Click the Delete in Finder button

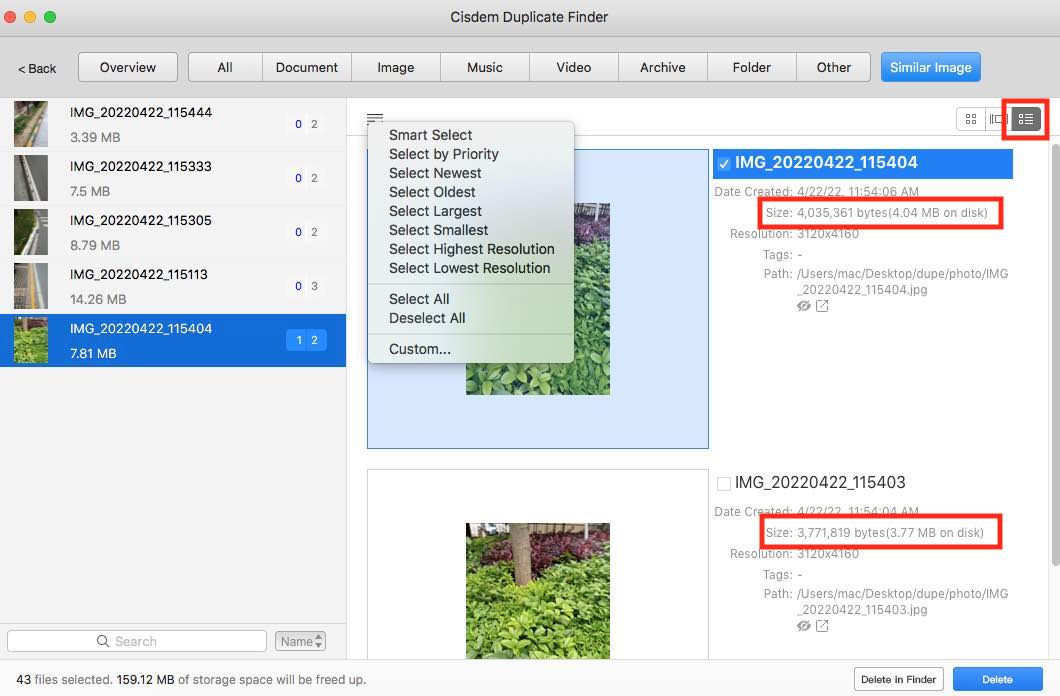(898, 678)
